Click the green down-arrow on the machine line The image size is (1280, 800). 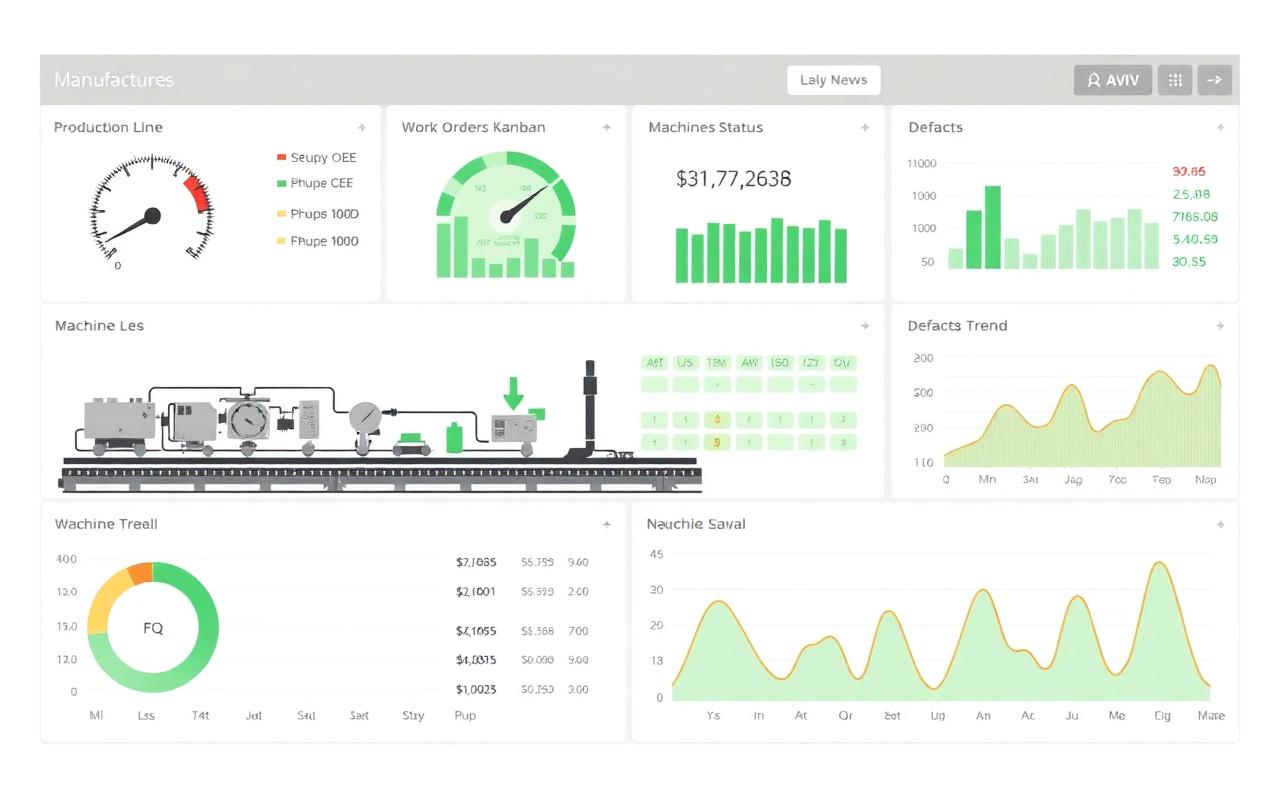[513, 394]
